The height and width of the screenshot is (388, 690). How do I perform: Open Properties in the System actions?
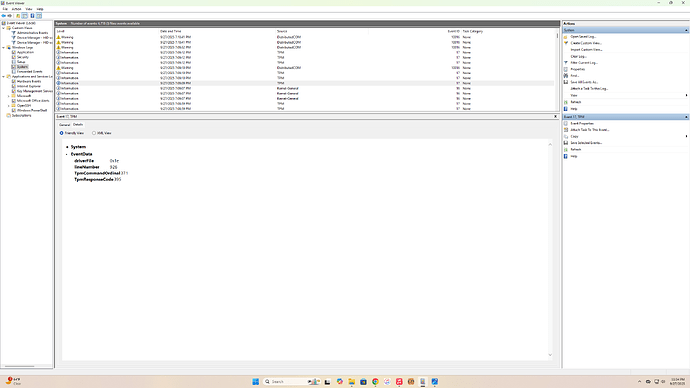click(x=577, y=69)
